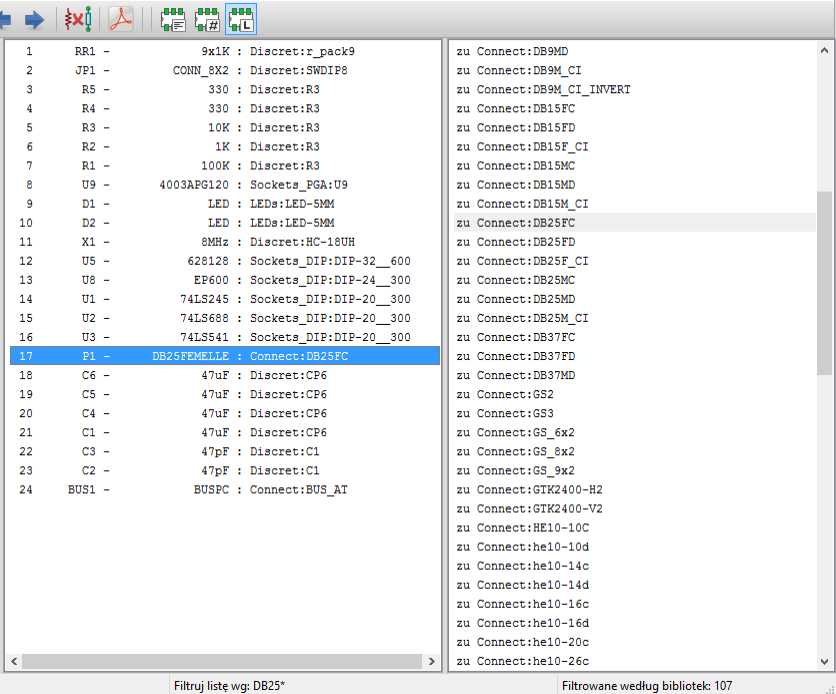Choose footprint Connect:GTK2400-V2

[x=634, y=509]
